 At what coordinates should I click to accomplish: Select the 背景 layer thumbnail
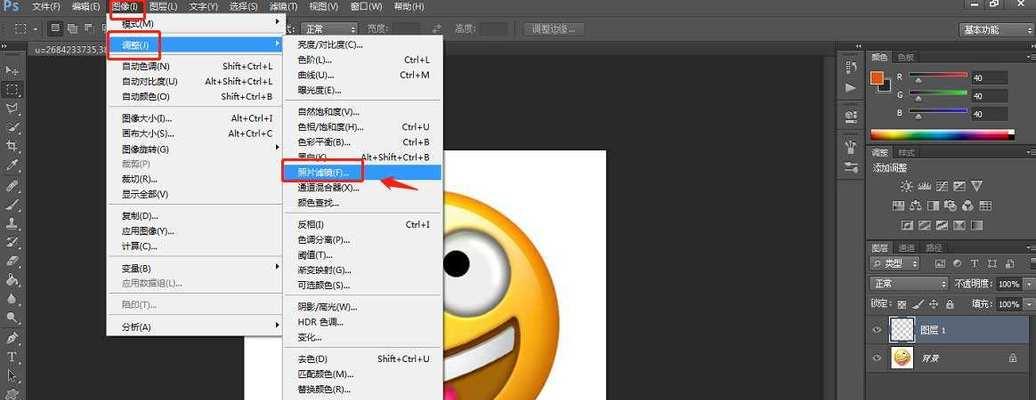pos(903,358)
